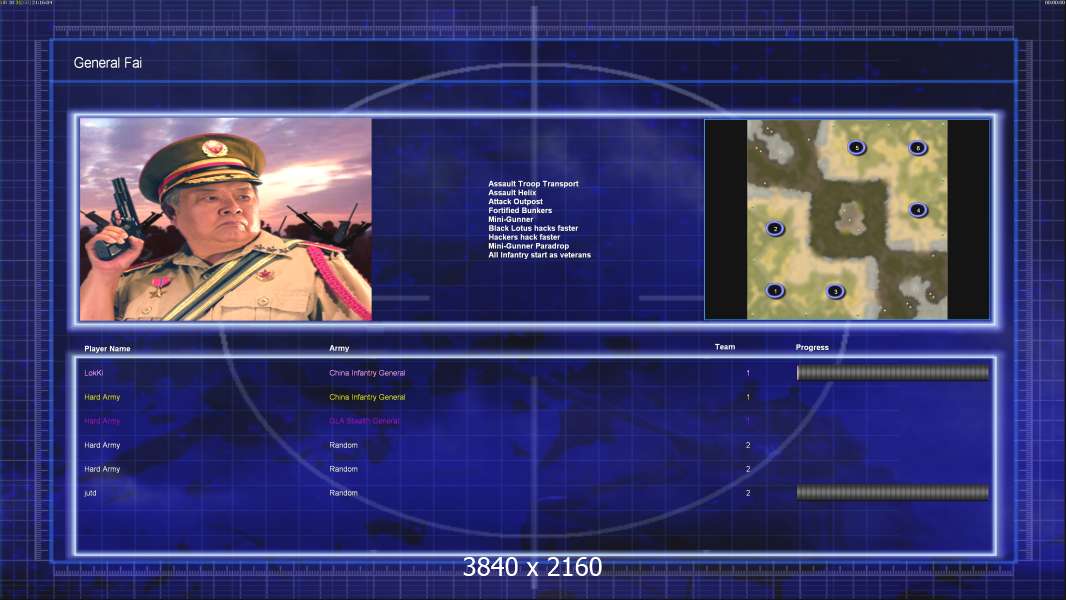
Task: Click player name 'jutd'
Action: [x=90, y=493]
